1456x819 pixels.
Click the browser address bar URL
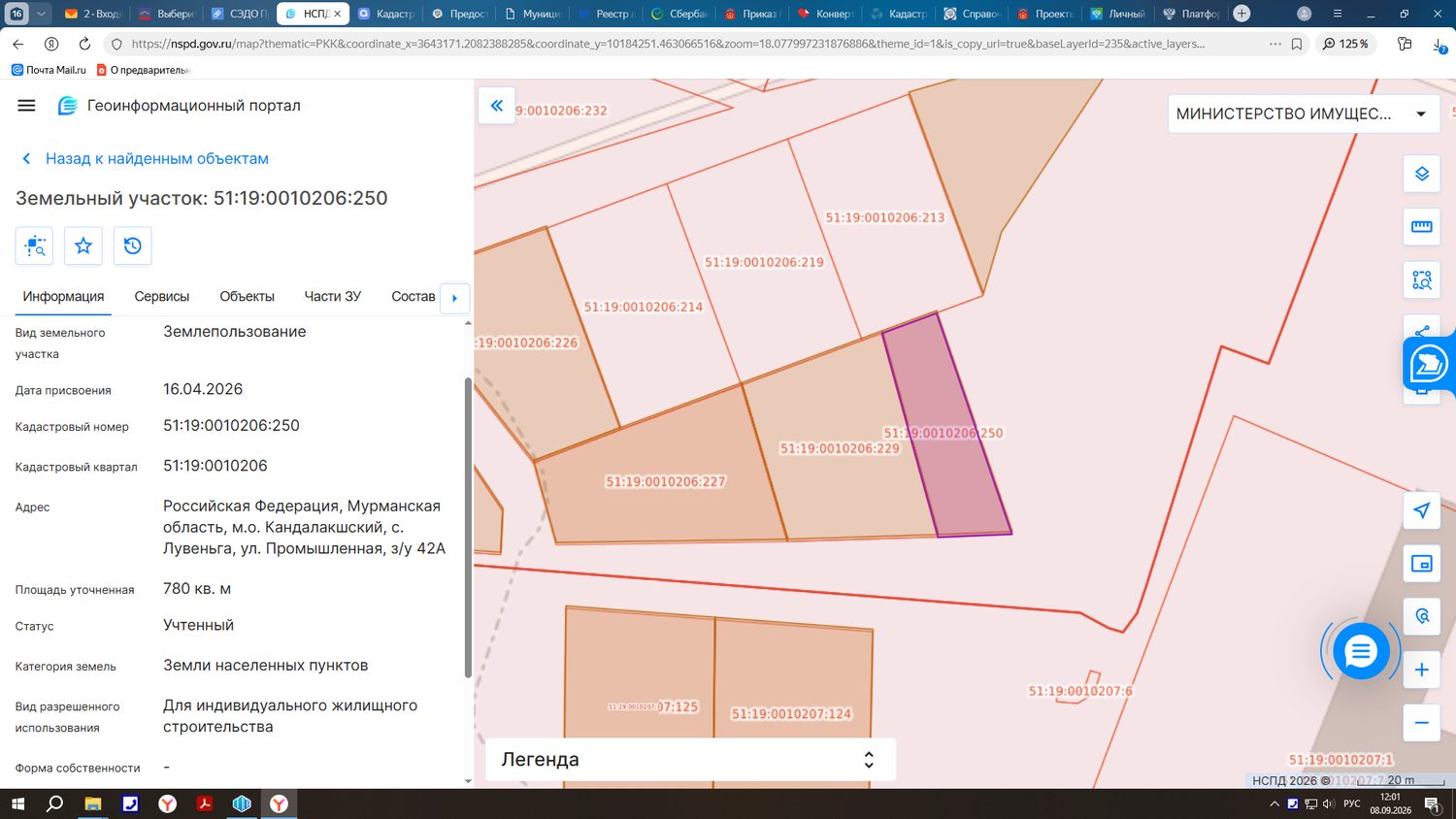pyautogui.click(x=668, y=44)
